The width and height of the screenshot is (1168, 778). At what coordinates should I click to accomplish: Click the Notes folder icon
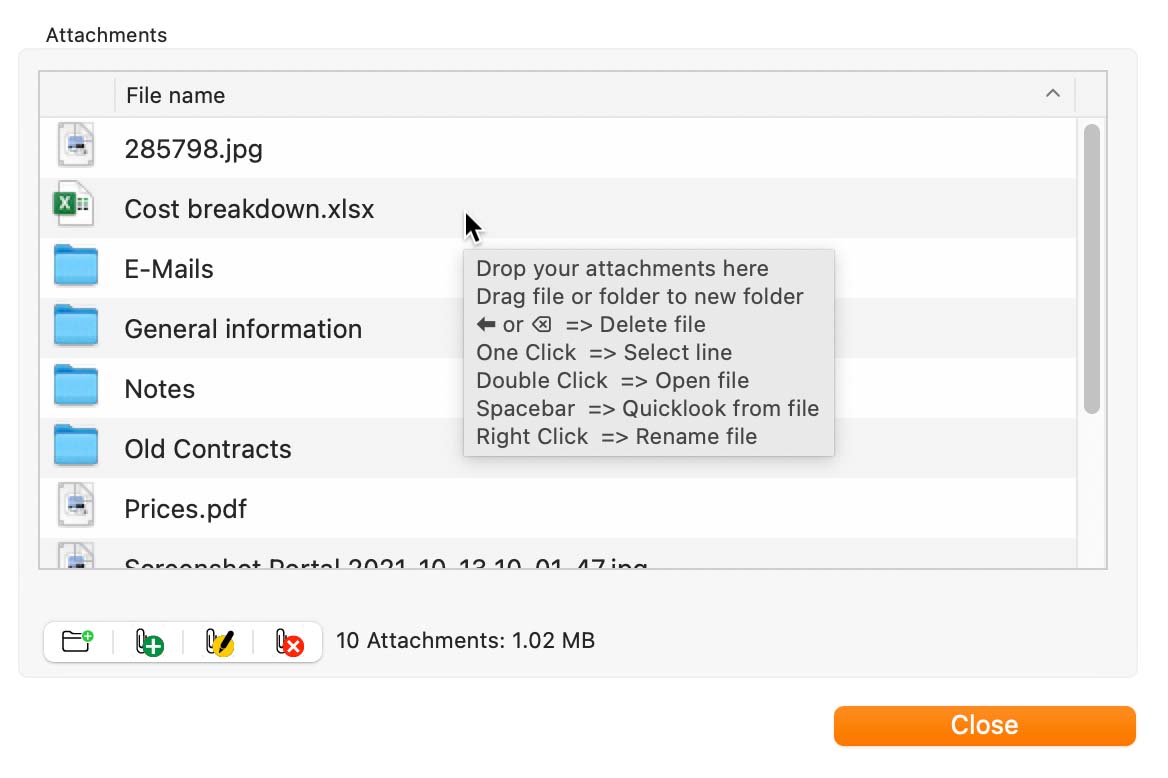pos(75,385)
